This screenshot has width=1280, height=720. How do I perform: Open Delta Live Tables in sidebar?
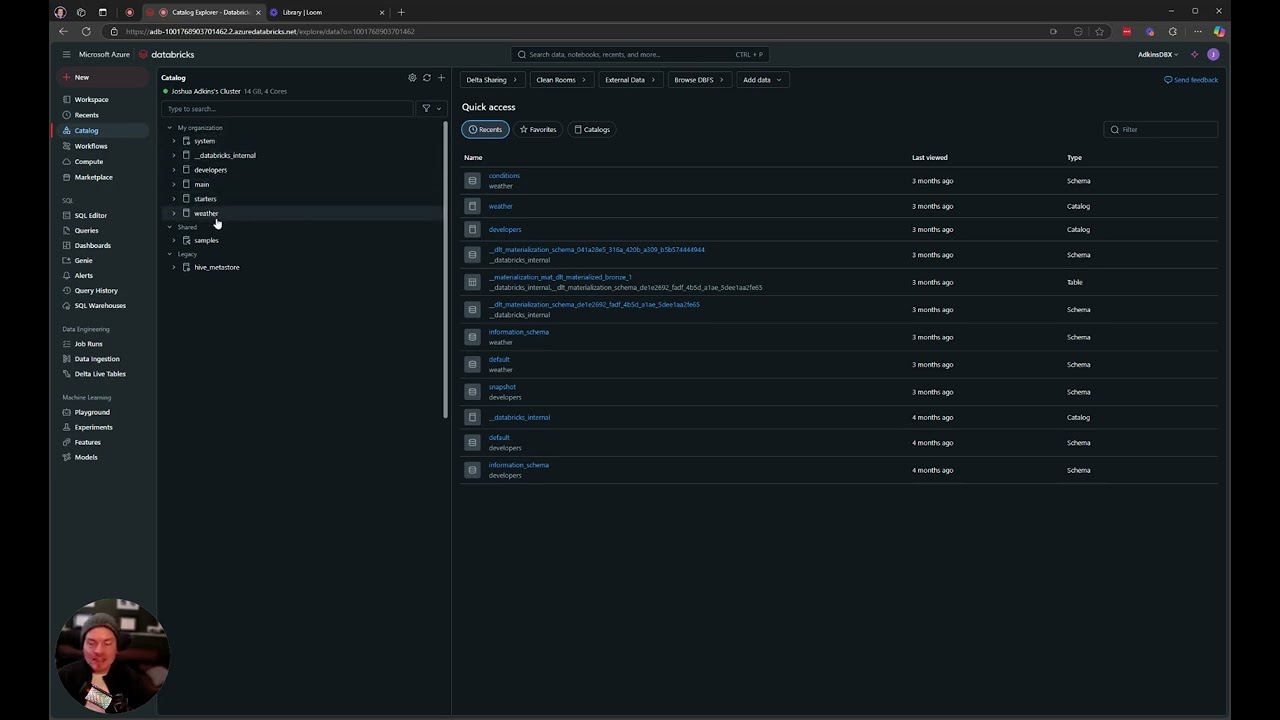click(x=100, y=374)
